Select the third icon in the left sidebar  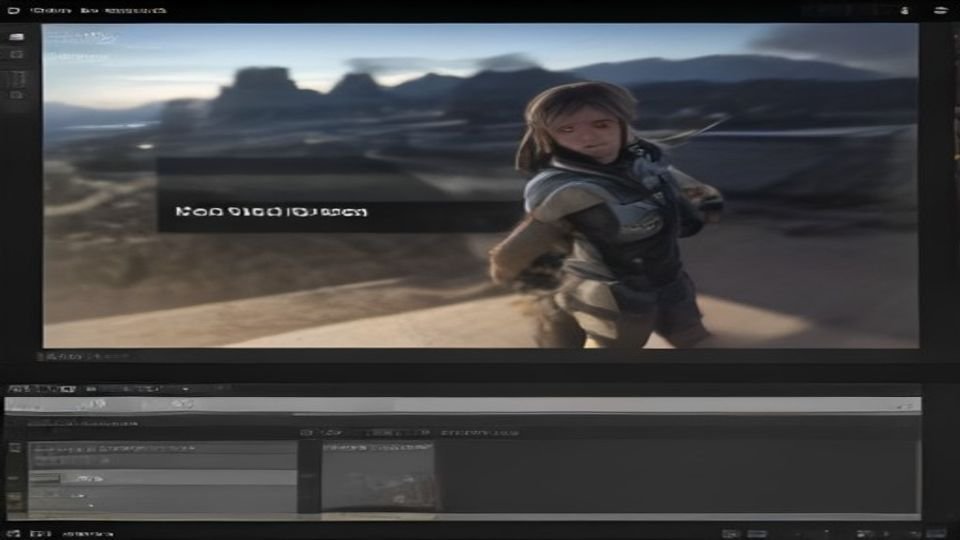(x=17, y=78)
